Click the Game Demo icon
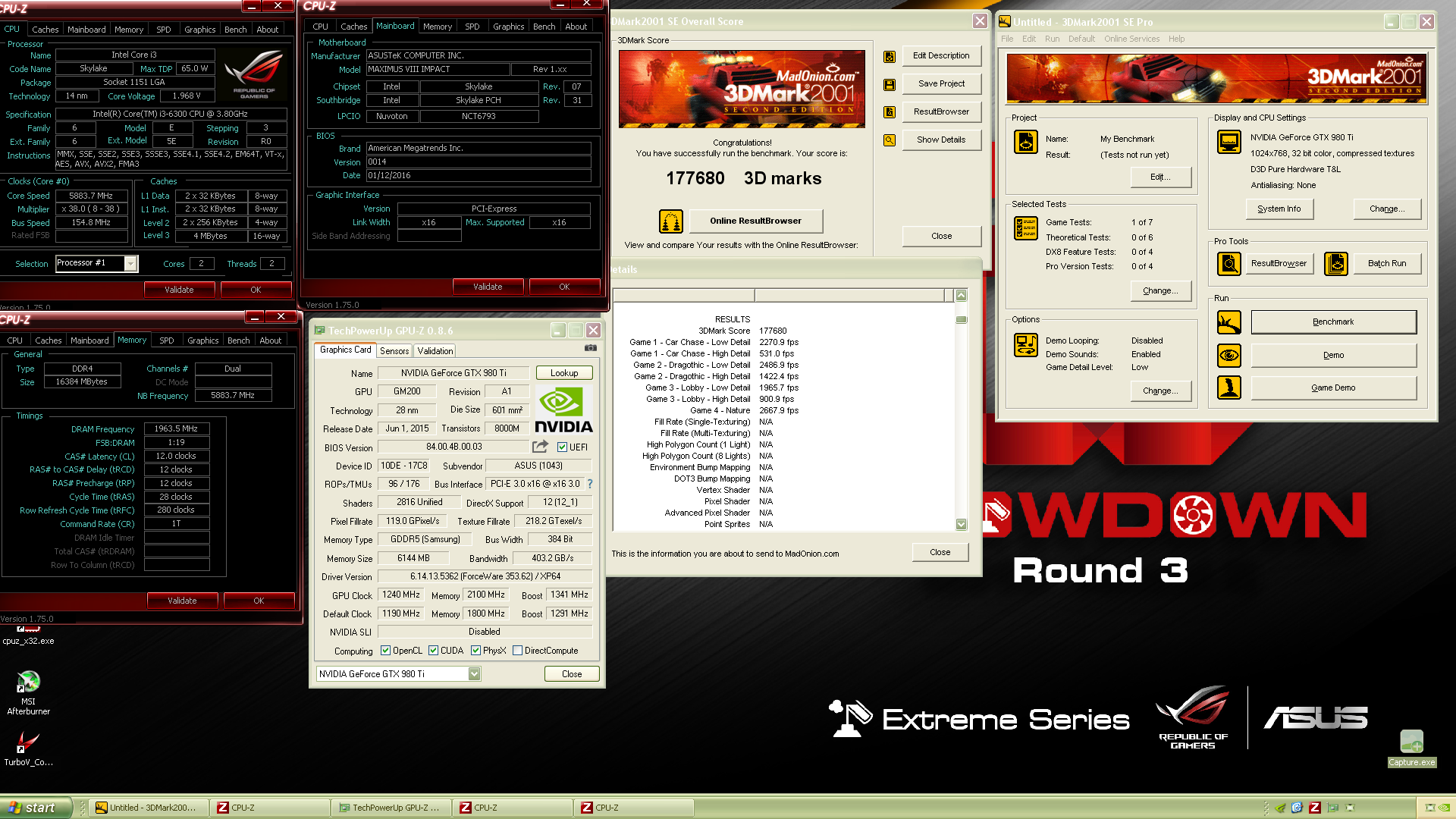1456x819 pixels. tap(1229, 388)
